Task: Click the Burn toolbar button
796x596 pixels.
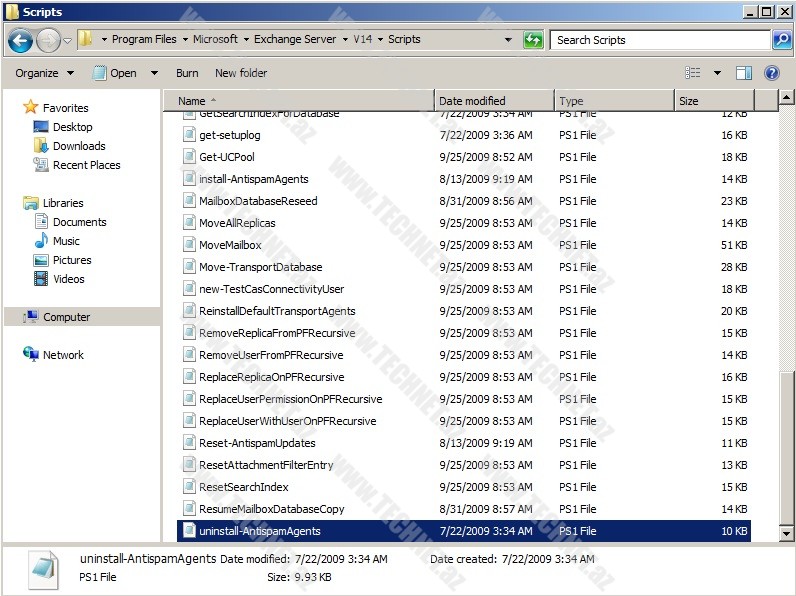Action: point(187,73)
